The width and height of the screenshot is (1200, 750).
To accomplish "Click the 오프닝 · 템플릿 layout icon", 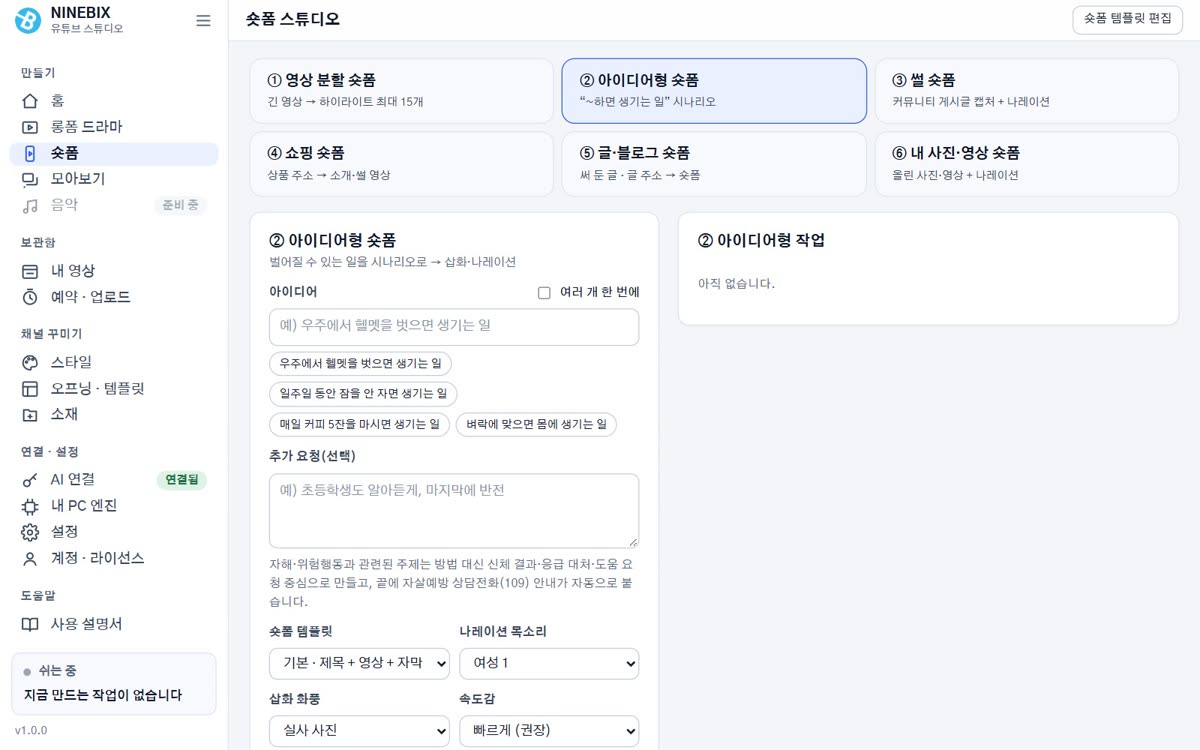I will 30,388.
